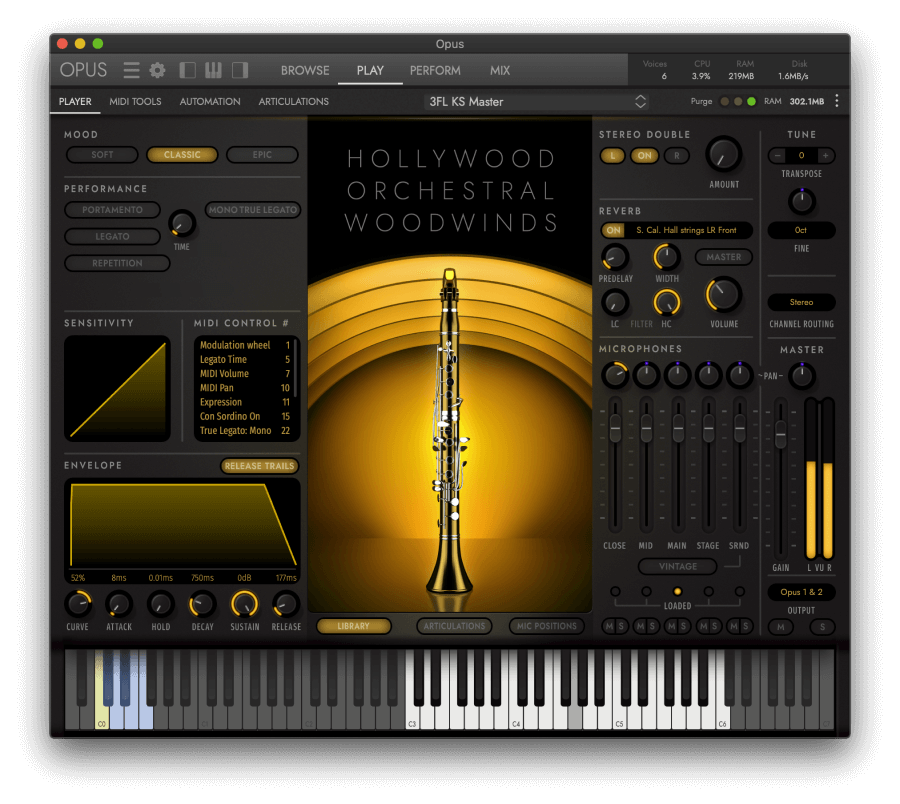Click the Reverb Width knob

coord(666,257)
